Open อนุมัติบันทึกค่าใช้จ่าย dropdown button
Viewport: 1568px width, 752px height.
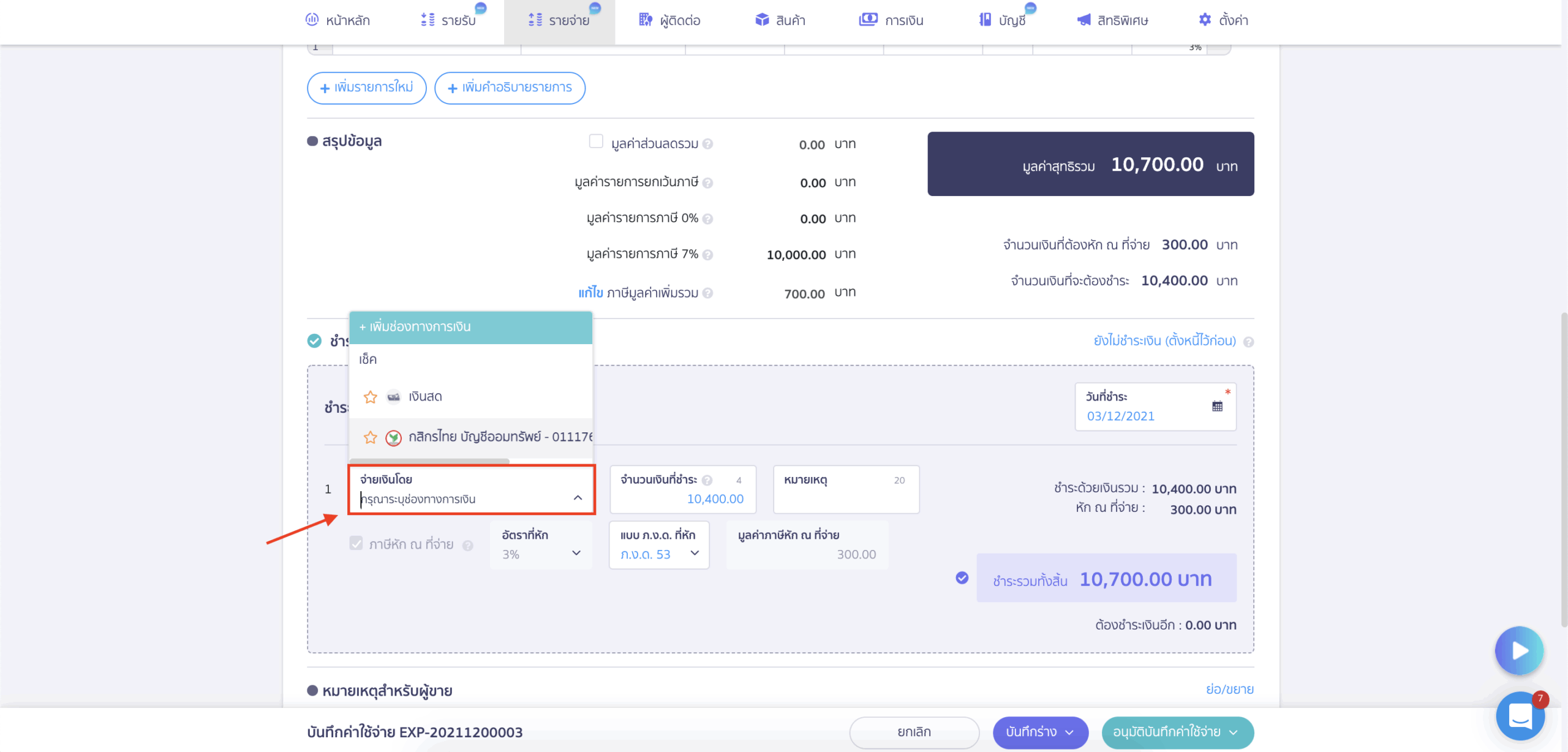tap(1177, 732)
